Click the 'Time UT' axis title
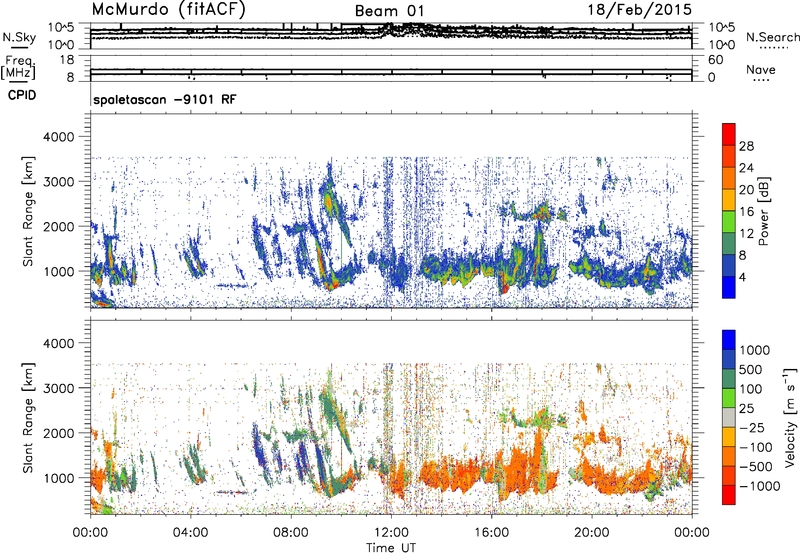800x554 pixels. [391, 547]
